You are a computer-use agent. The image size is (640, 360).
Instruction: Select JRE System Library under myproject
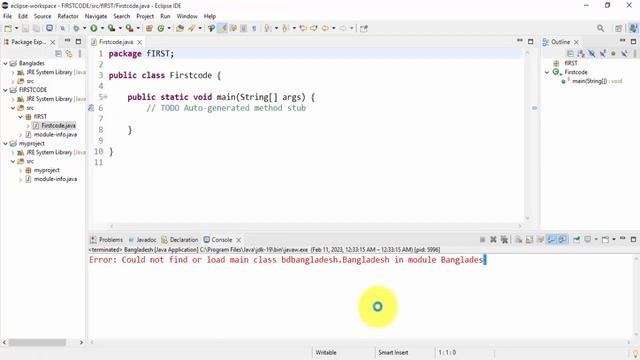(x=49, y=152)
